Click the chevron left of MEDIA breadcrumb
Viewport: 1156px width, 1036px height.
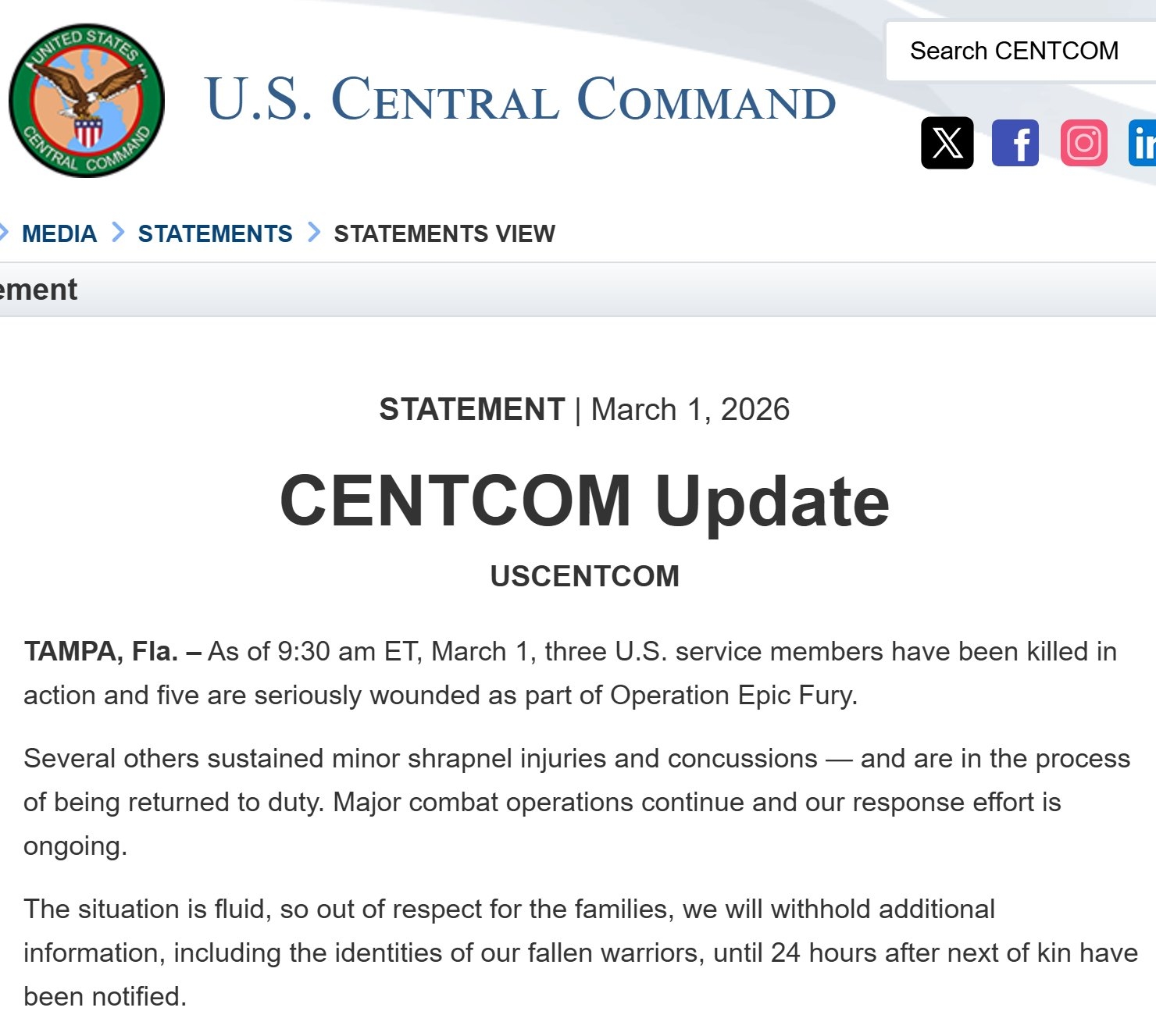4,233
